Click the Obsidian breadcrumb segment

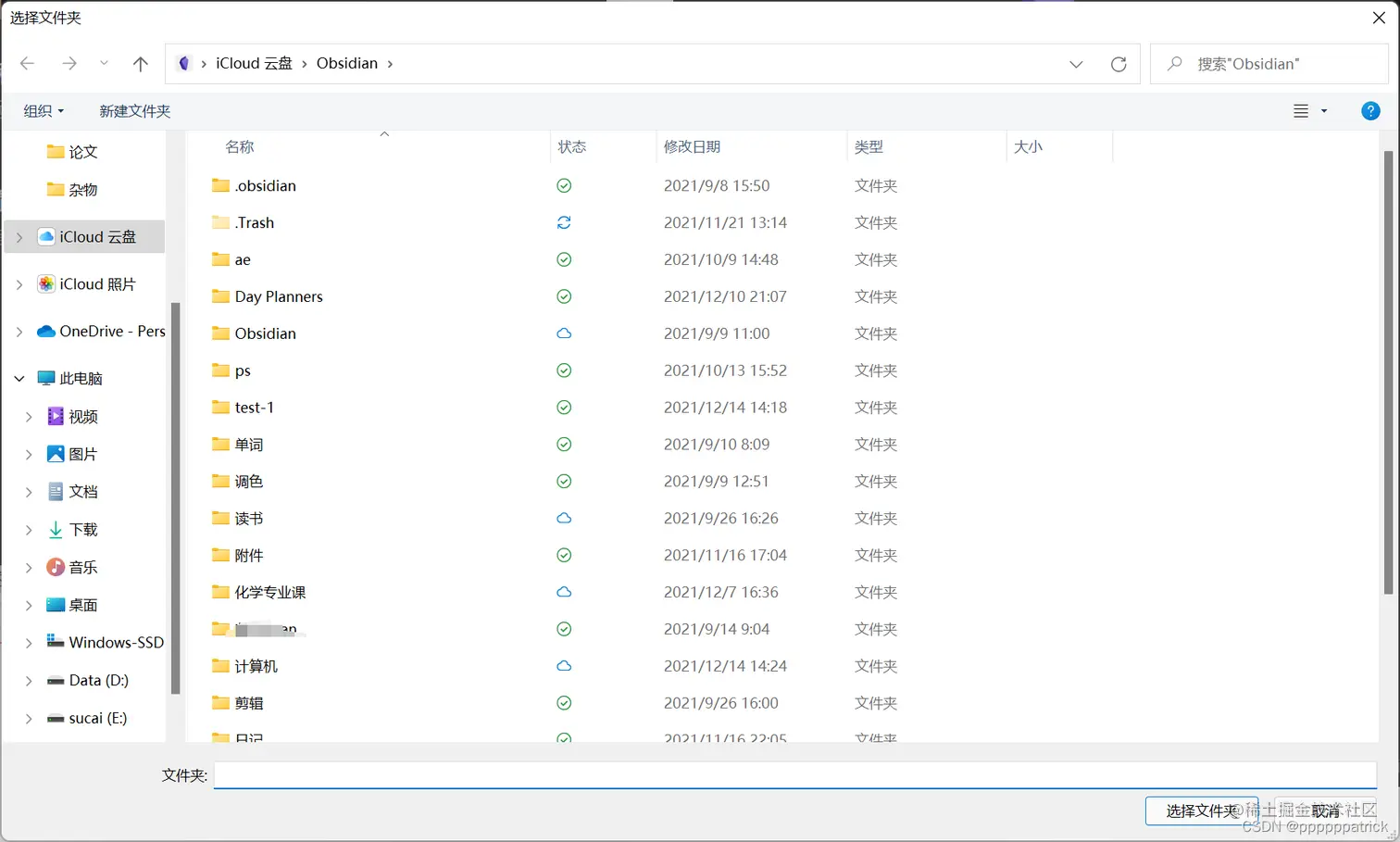click(347, 63)
